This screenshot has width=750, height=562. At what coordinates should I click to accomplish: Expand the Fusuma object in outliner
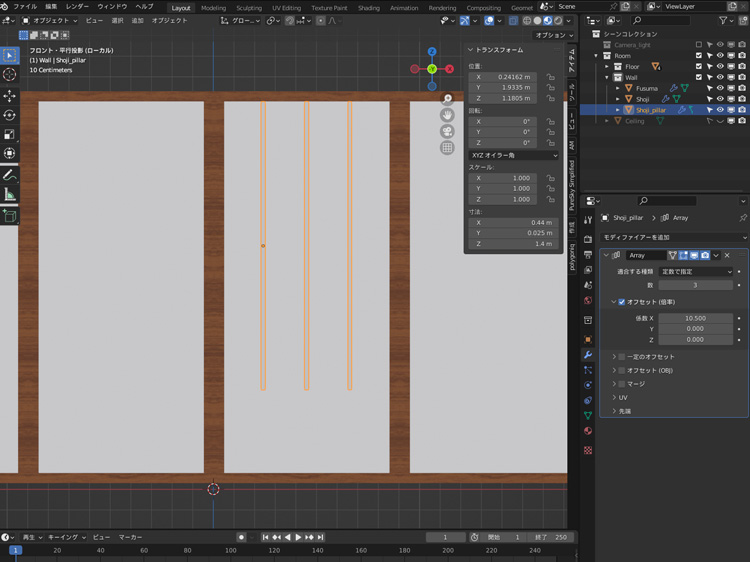pyautogui.click(x=618, y=88)
